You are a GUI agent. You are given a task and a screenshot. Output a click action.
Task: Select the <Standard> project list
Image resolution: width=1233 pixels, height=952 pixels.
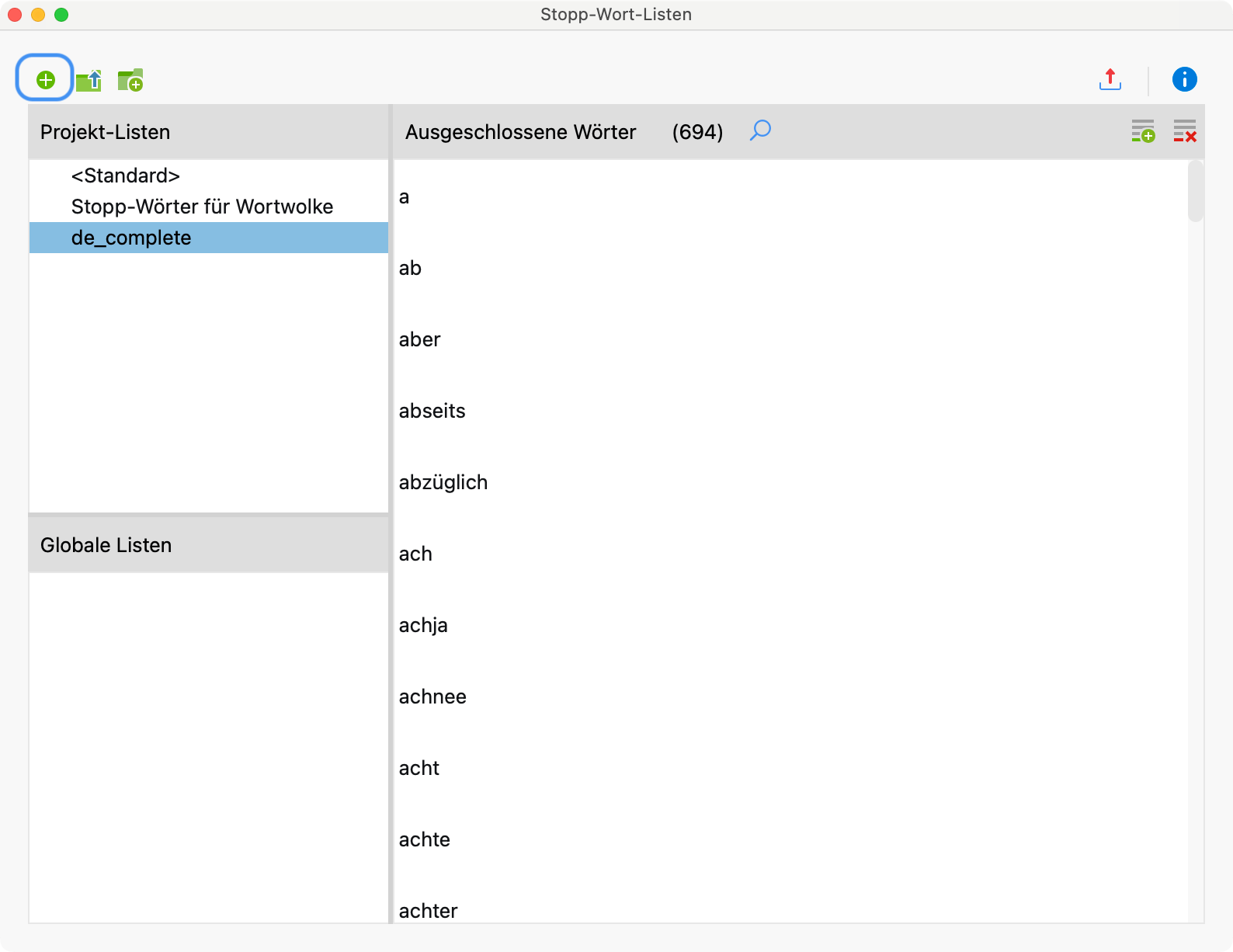click(126, 175)
